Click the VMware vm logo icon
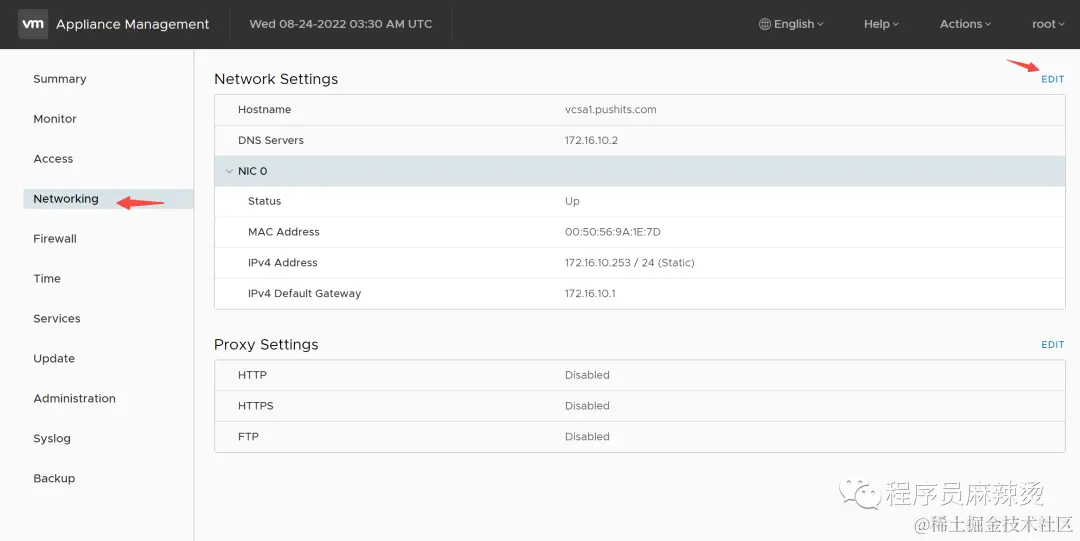Image resolution: width=1080 pixels, height=541 pixels. [x=32, y=24]
